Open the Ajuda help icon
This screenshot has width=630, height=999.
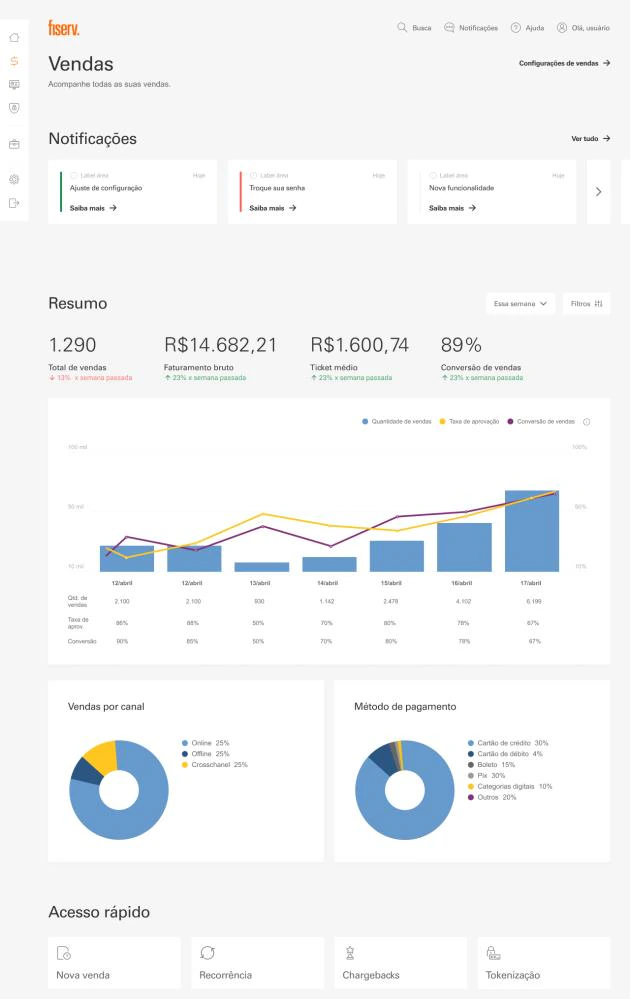(516, 28)
